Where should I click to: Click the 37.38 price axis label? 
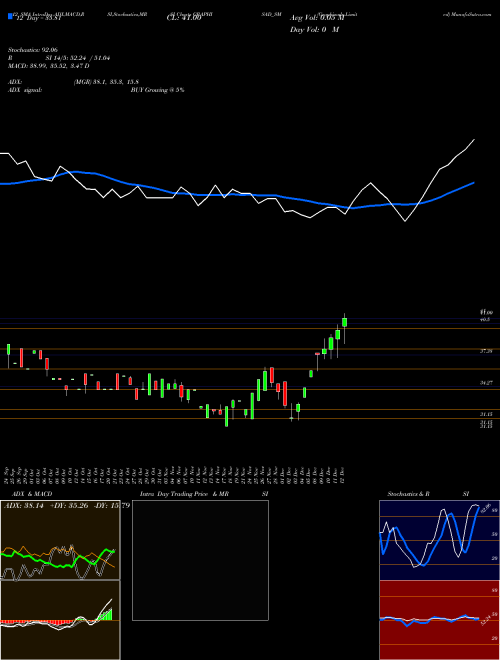click(486, 351)
